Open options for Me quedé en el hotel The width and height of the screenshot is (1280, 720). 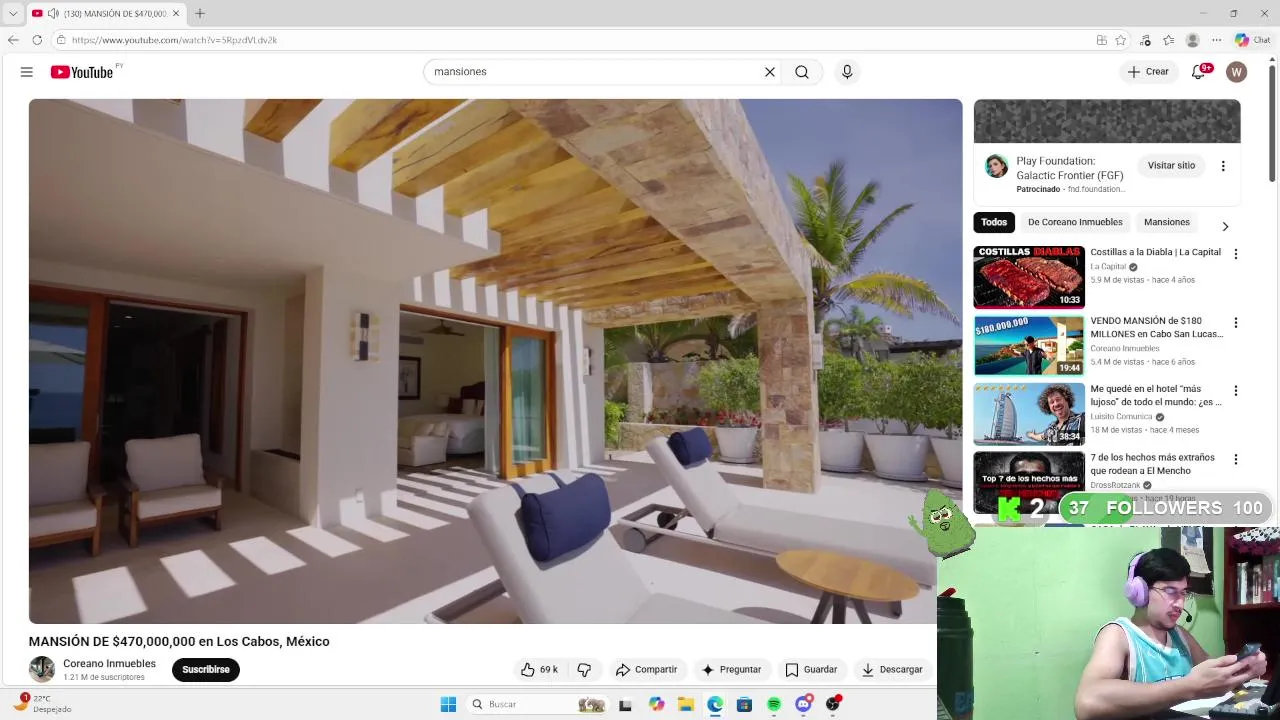(1236, 391)
